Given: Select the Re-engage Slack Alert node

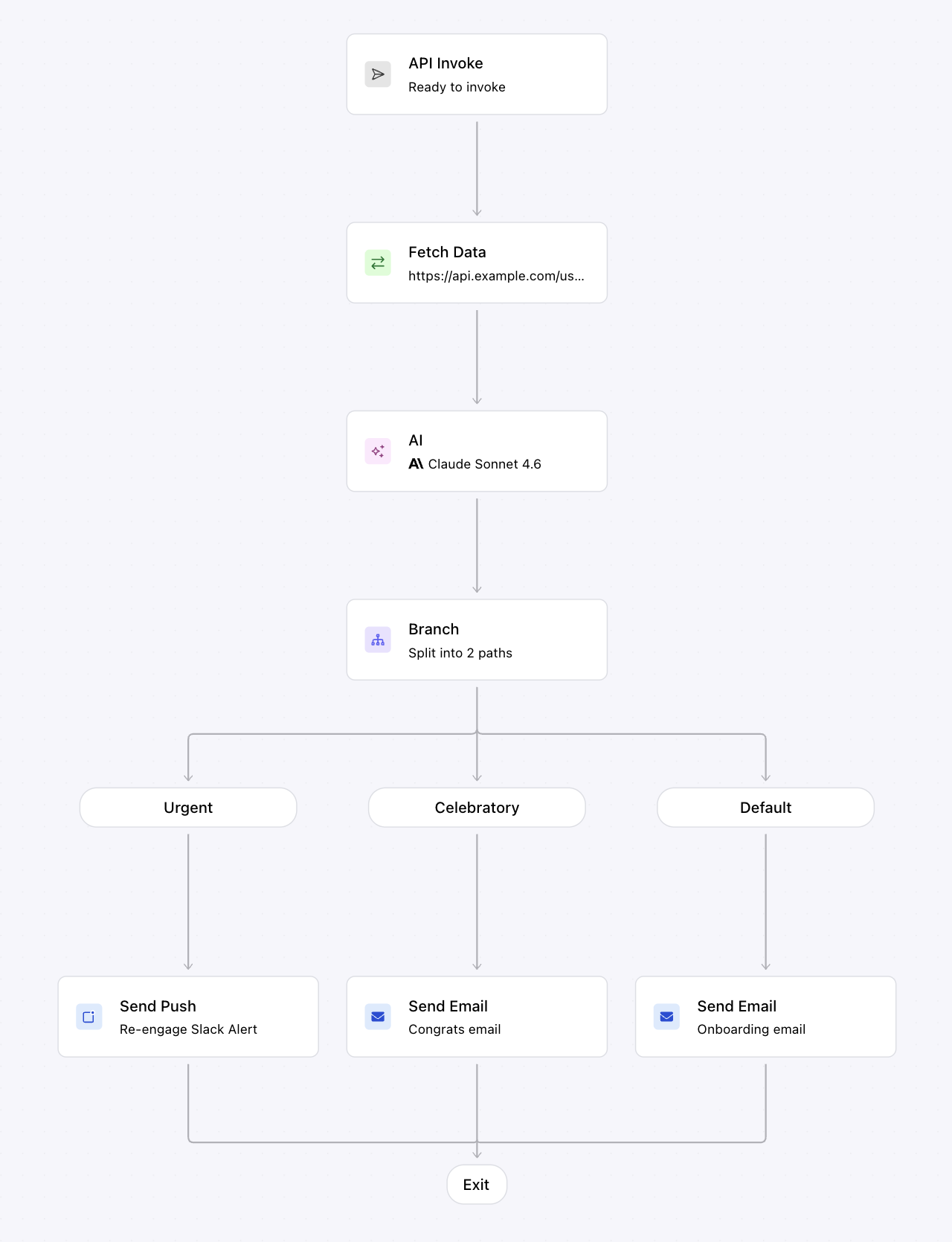Looking at the screenshot, I should coord(188,1017).
